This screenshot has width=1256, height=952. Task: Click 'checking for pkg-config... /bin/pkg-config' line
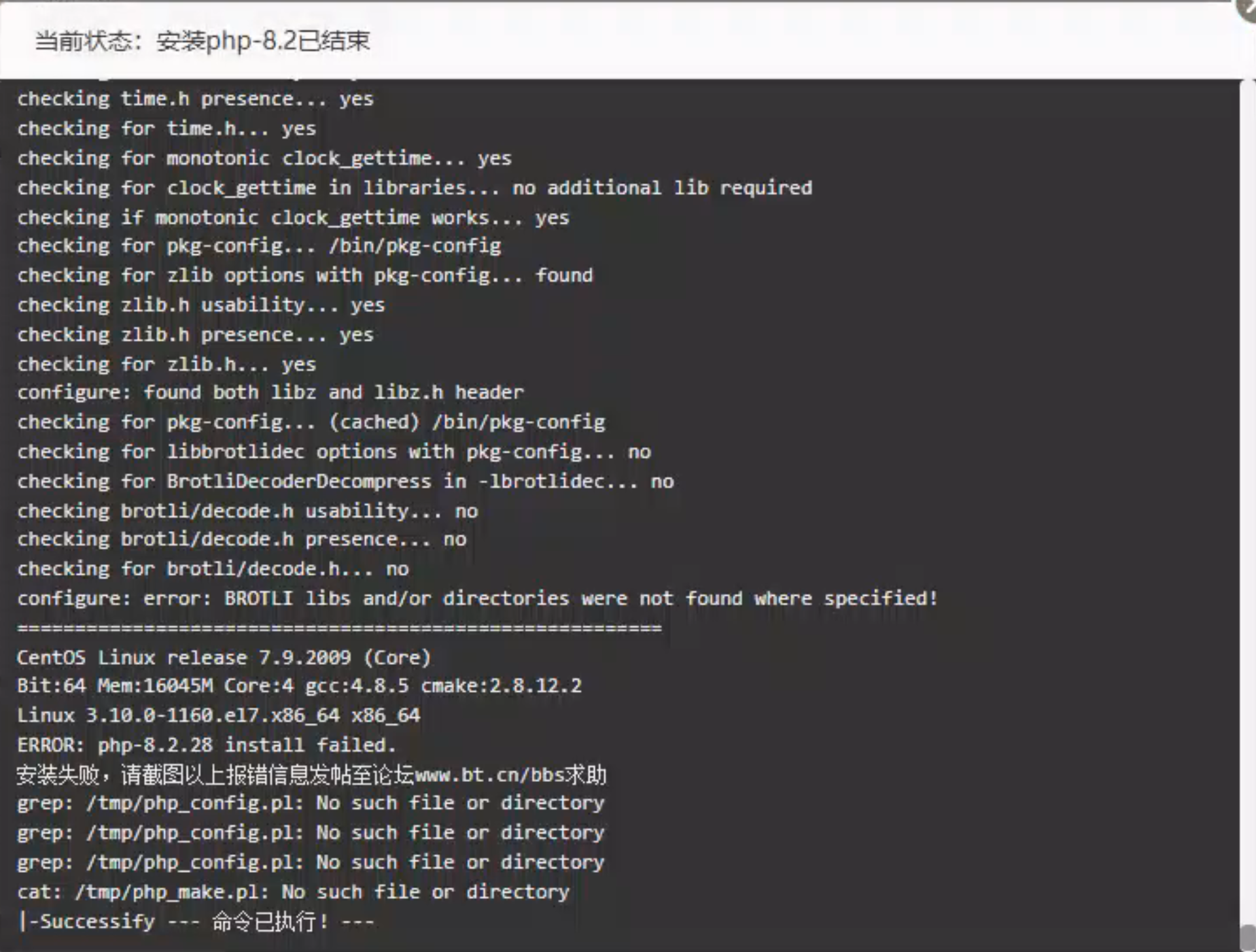259,246
